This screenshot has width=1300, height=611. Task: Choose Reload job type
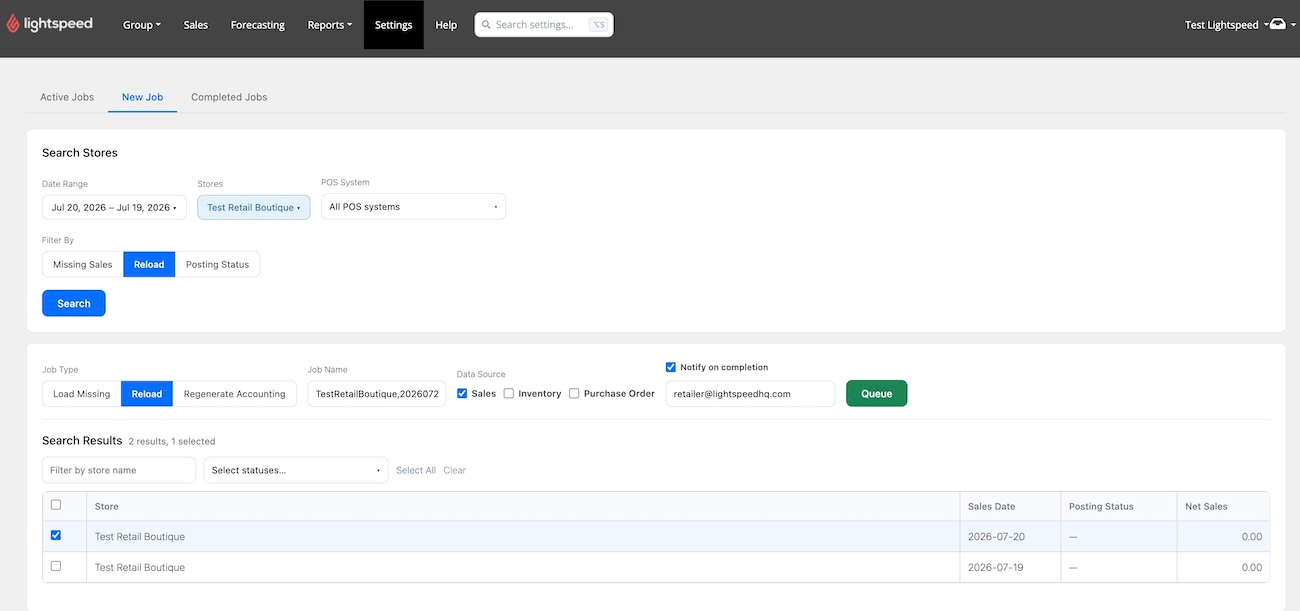coord(147,394)
